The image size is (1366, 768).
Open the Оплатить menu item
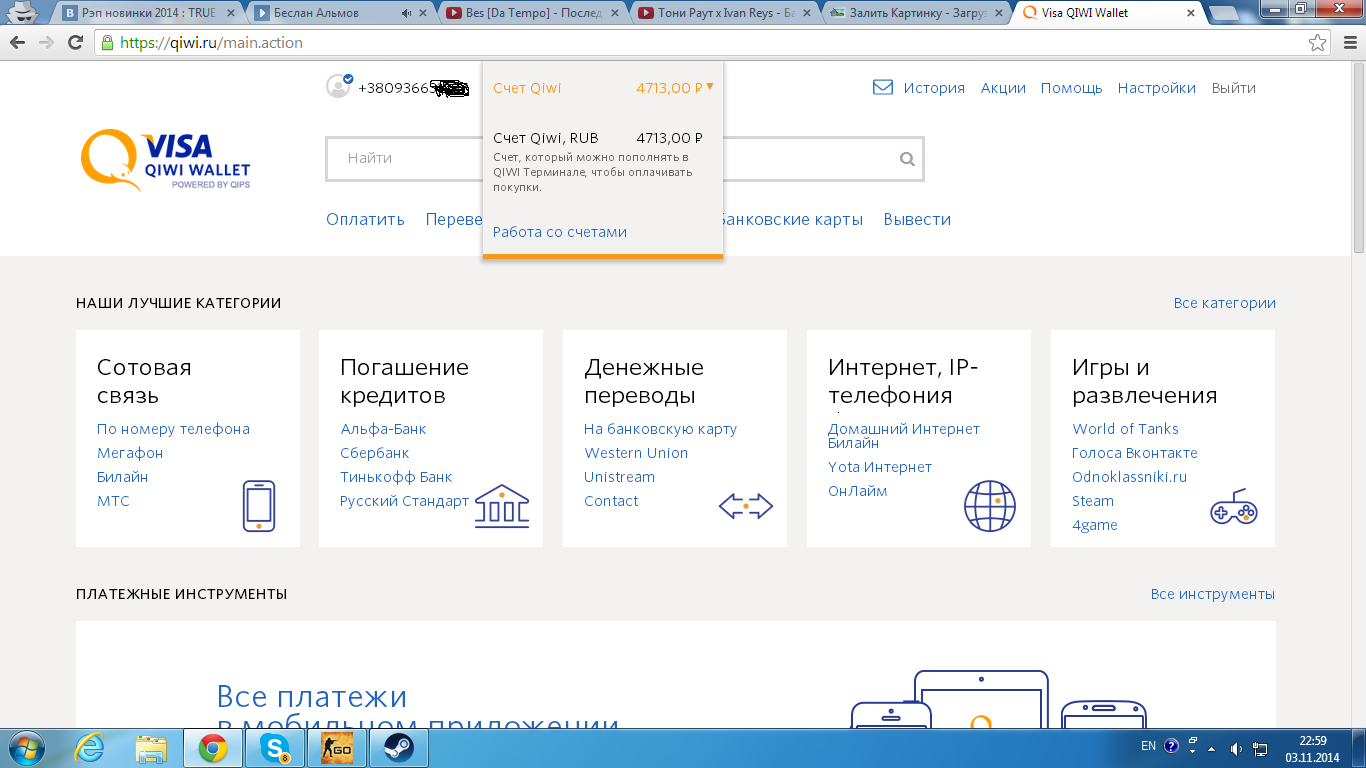point(365,219)
